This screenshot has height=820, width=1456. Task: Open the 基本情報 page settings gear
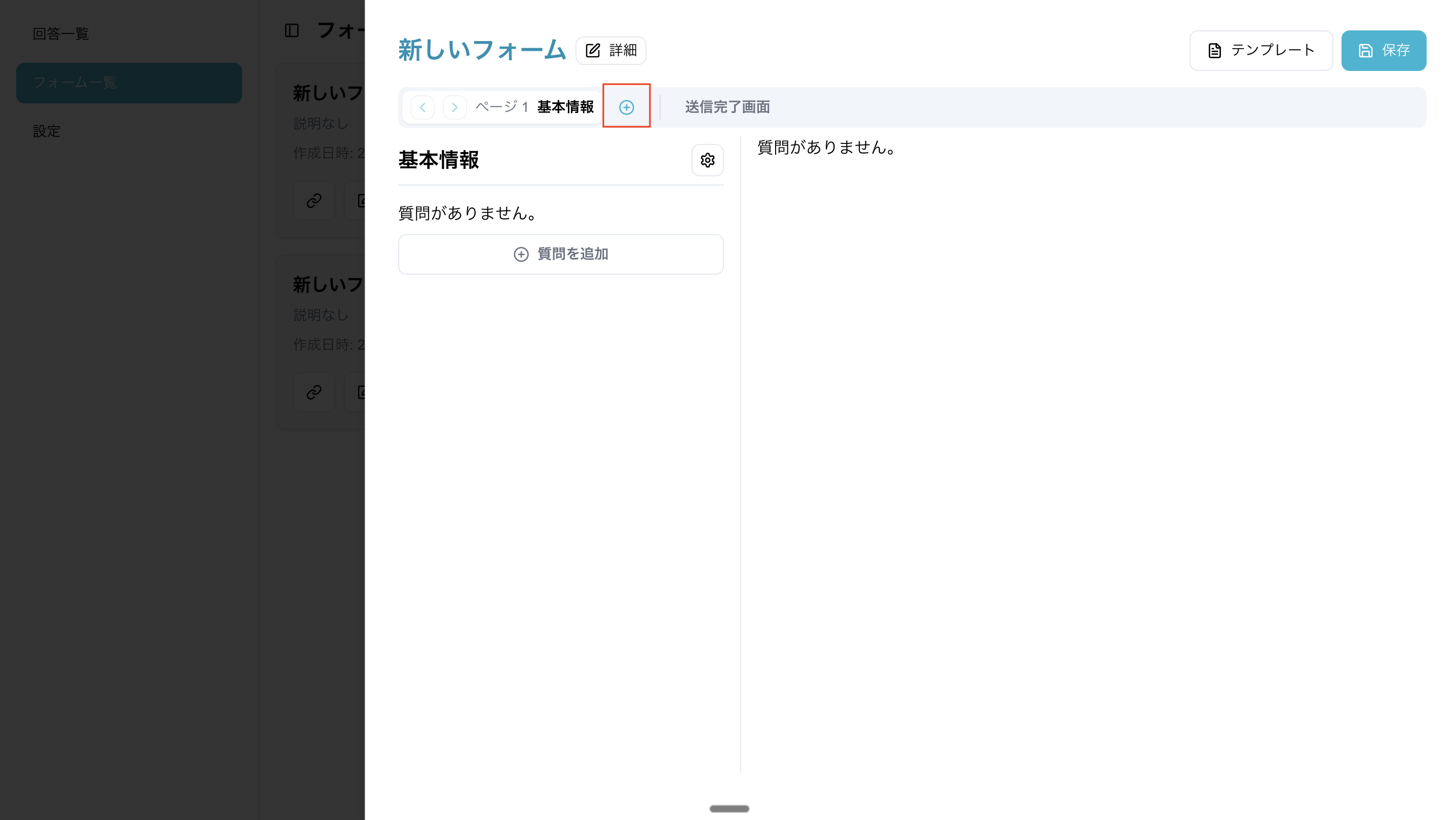pos(707,160)
